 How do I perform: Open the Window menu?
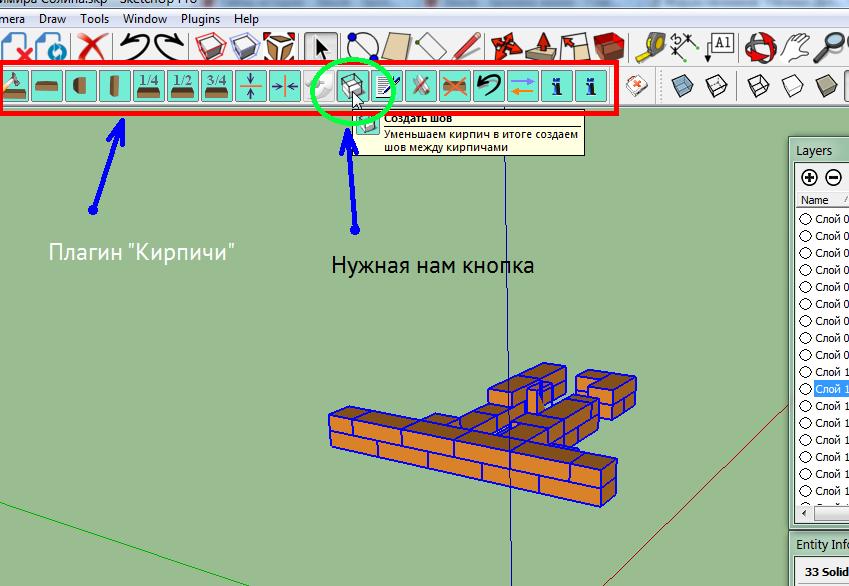[145, 18]
